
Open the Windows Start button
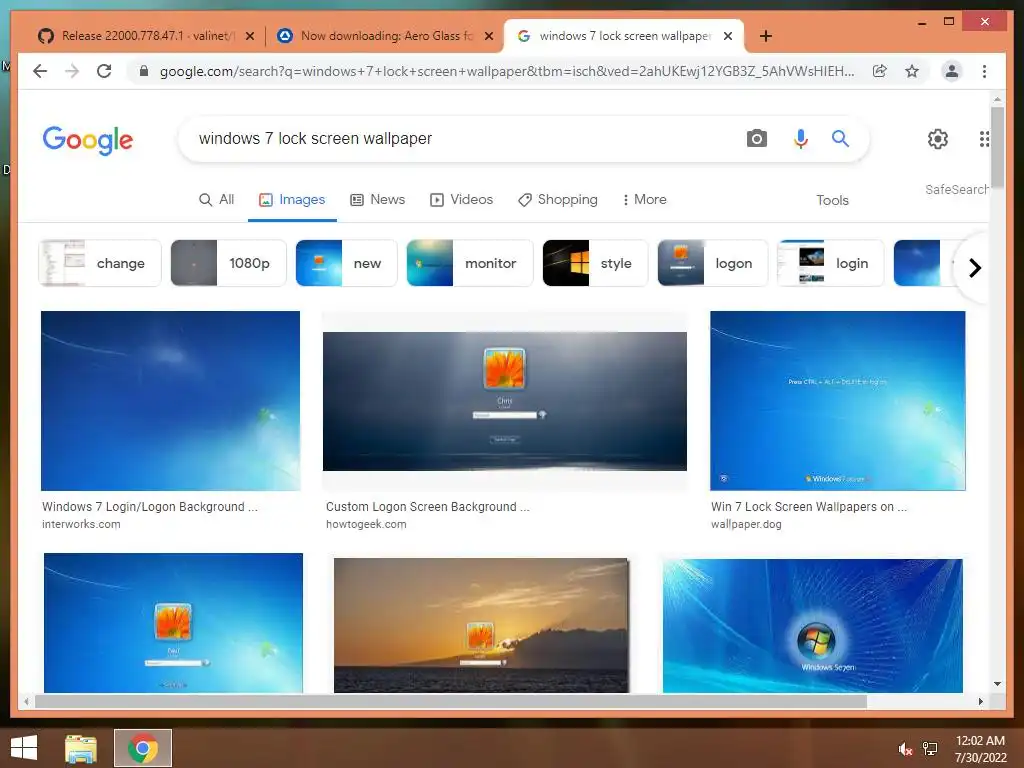click(x=24, y=748)
